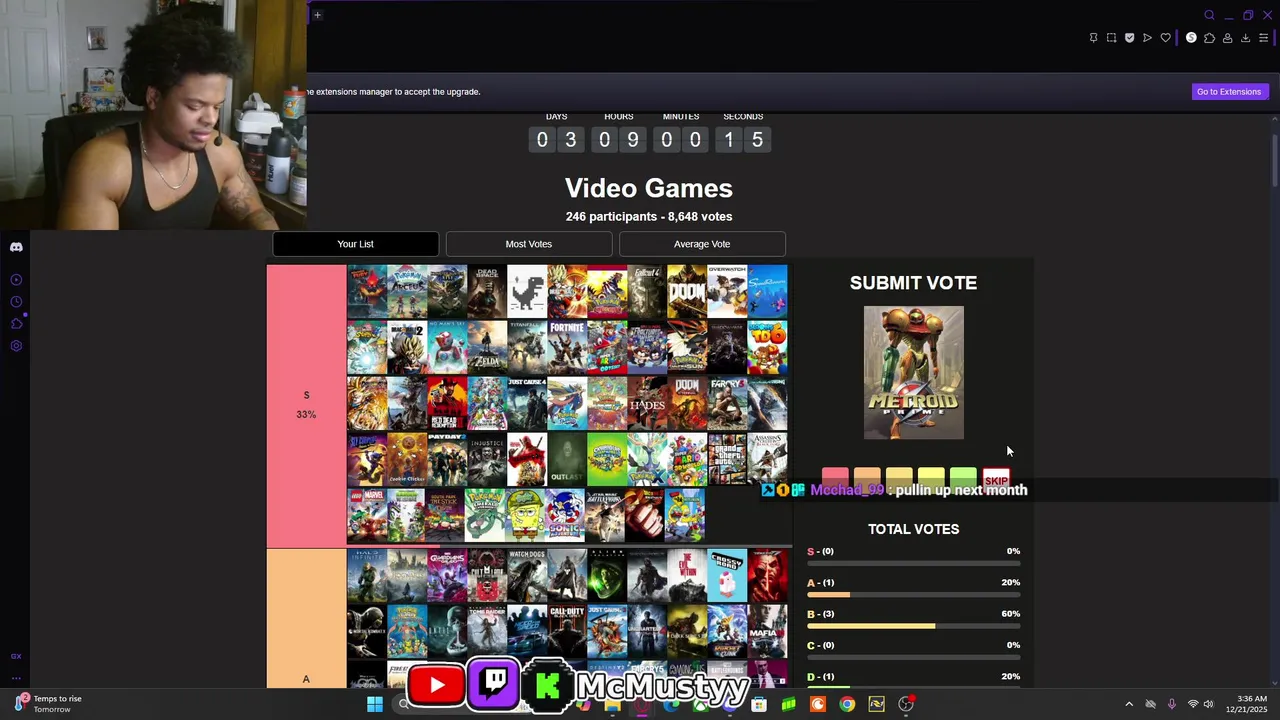This screenshot has height=720, width=1280.
Task: Click the white S extension icon
Action: click(1191, 38)
